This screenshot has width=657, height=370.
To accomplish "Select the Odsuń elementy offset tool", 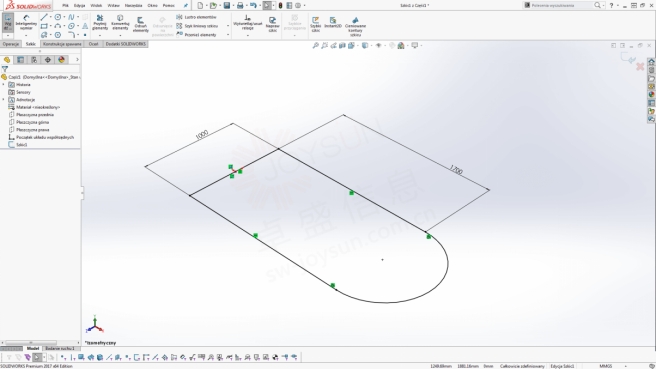I will (140, 24).
